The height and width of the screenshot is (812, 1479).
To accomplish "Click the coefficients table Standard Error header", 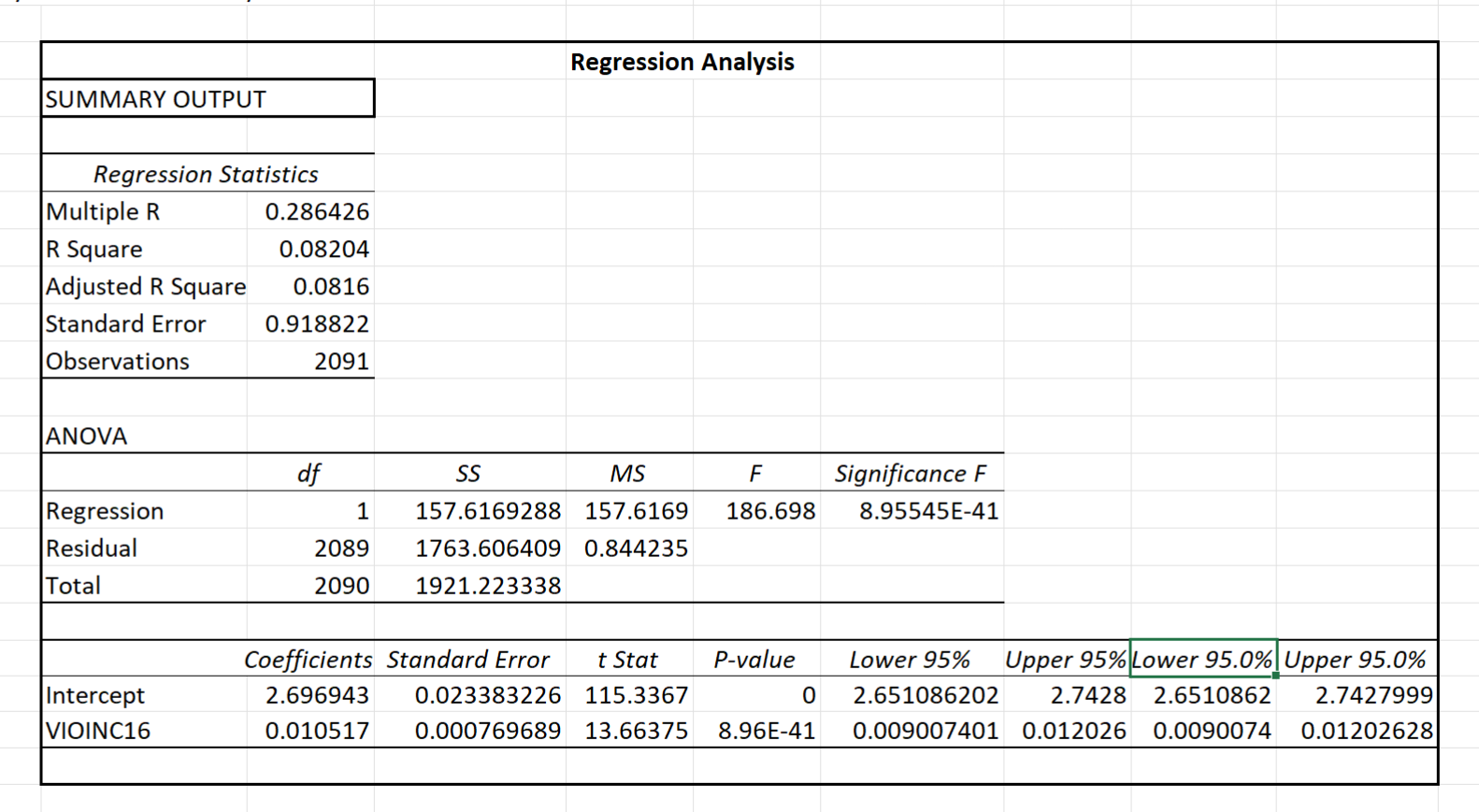I will [468, 660].
